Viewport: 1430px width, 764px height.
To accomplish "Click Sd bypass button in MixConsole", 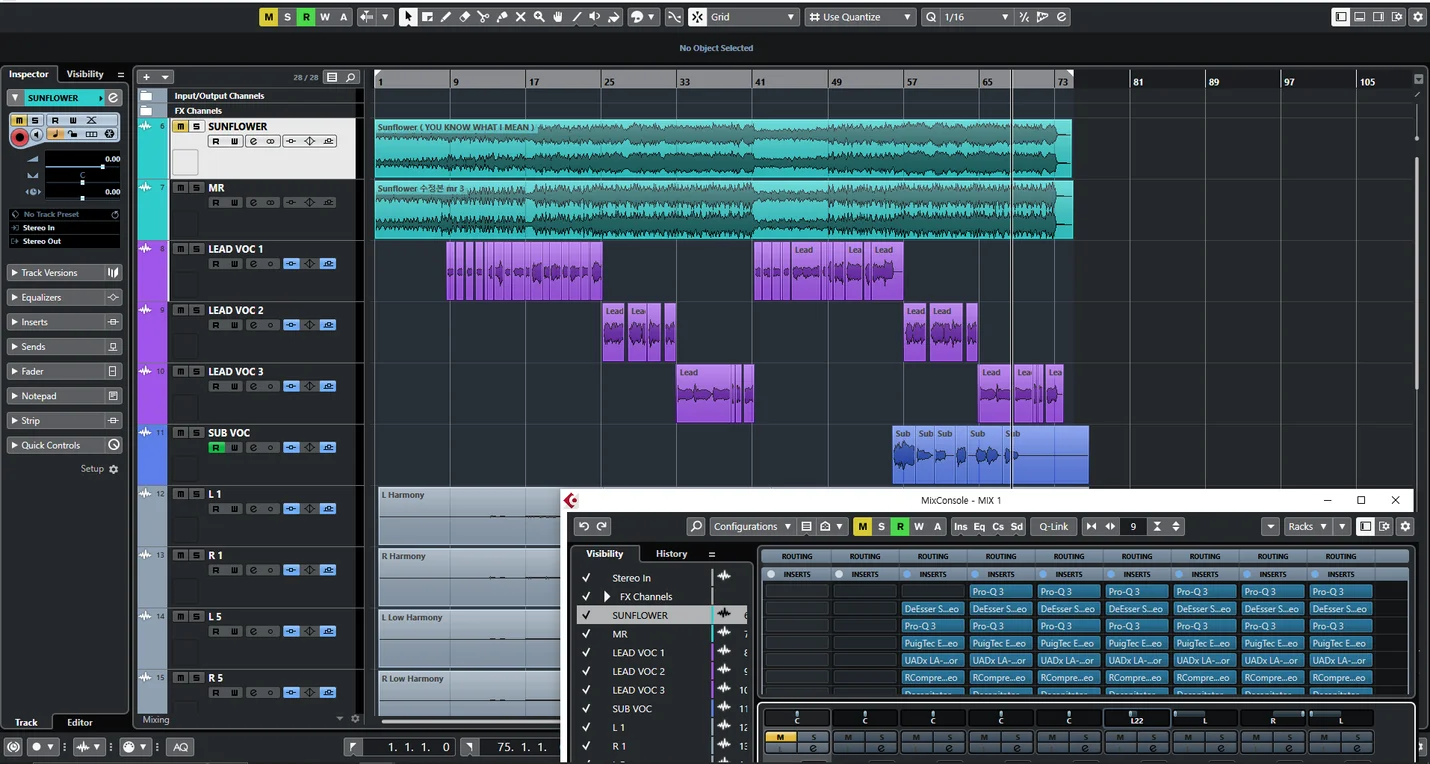I will (x=1016, y=526).
